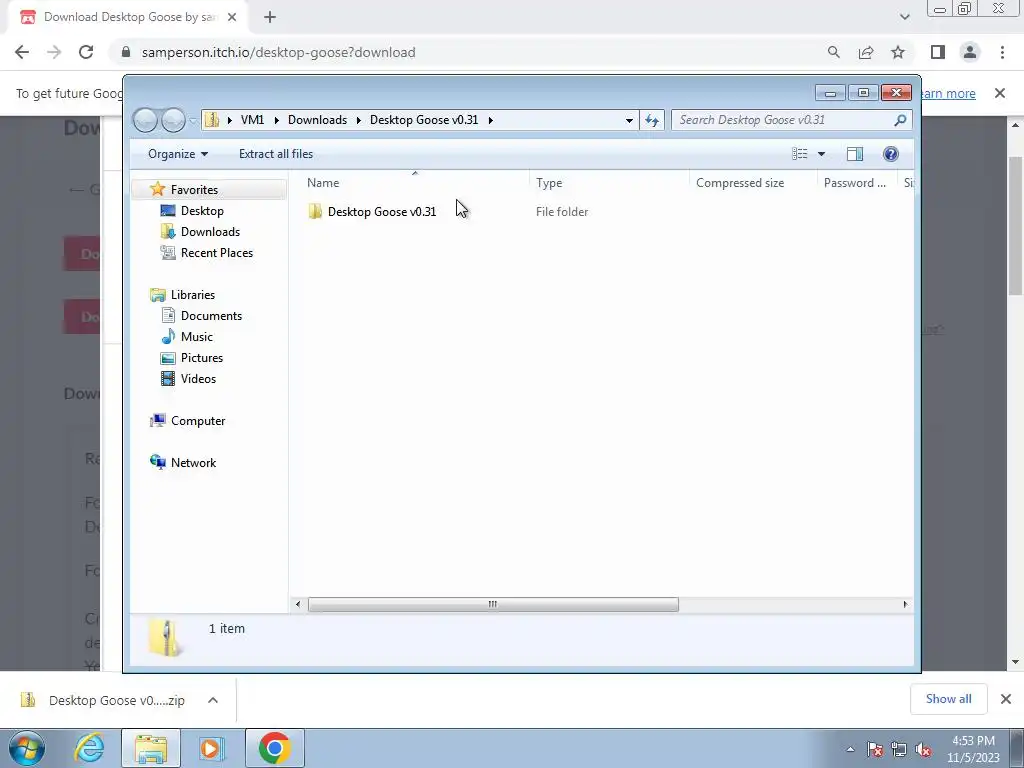This screenshot has height=768, width=1024.
Task: Click the Chrome back arrow
Action: pos(22,52)
